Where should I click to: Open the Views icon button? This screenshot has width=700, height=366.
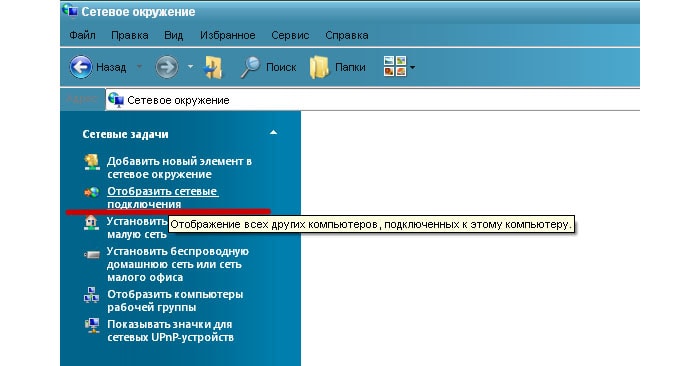click(395, 67)
